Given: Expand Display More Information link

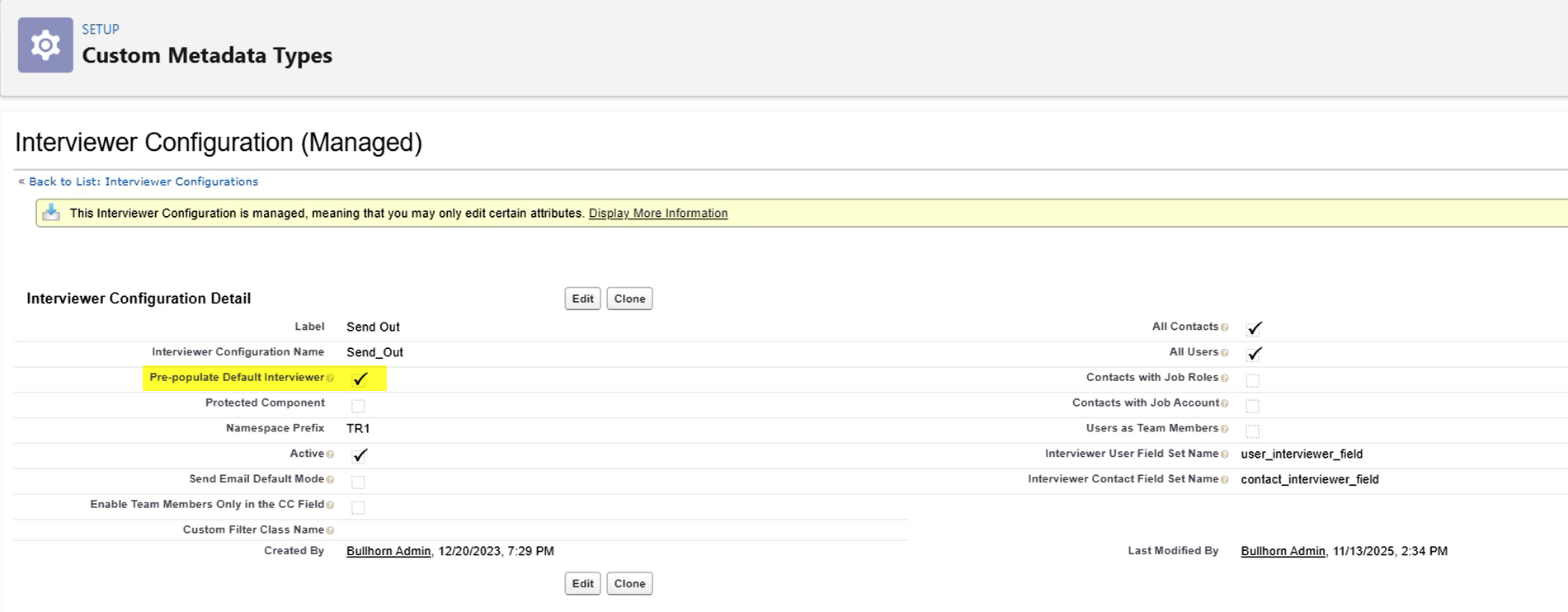Looking at the screenshot, I should [657, 213].
